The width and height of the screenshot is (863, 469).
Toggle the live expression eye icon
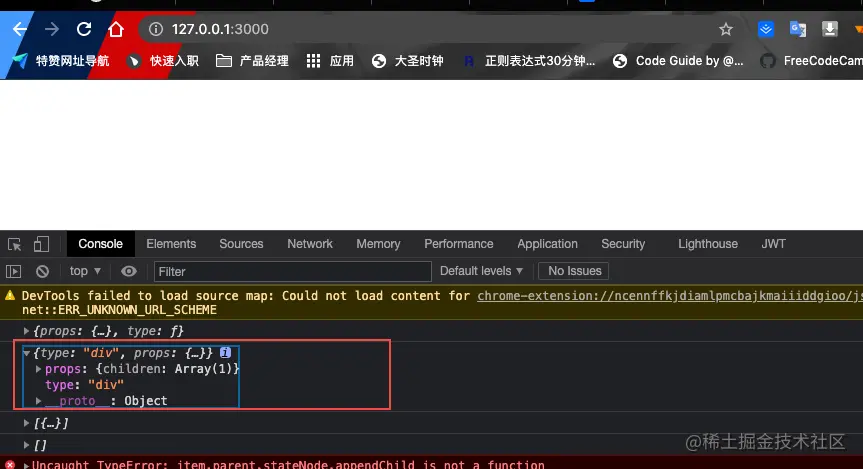click(x=129, y=271)
